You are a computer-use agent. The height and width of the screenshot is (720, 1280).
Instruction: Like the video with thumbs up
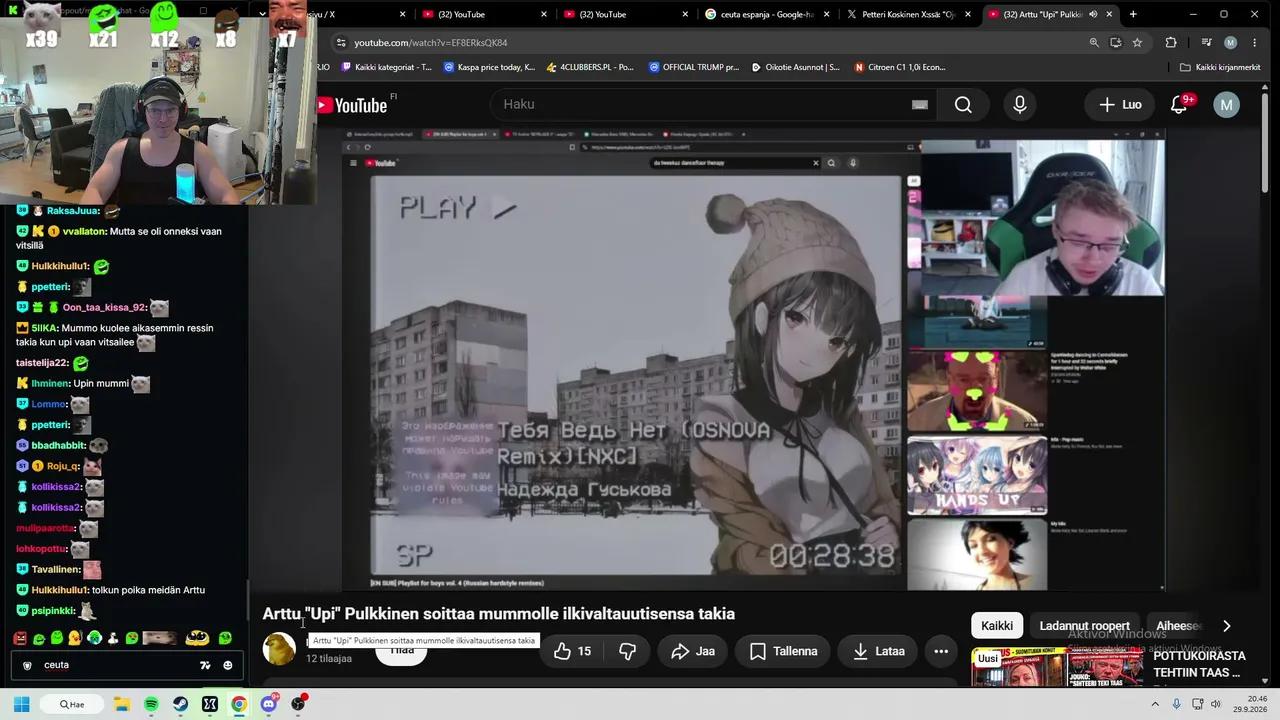(x=573, y=651)
